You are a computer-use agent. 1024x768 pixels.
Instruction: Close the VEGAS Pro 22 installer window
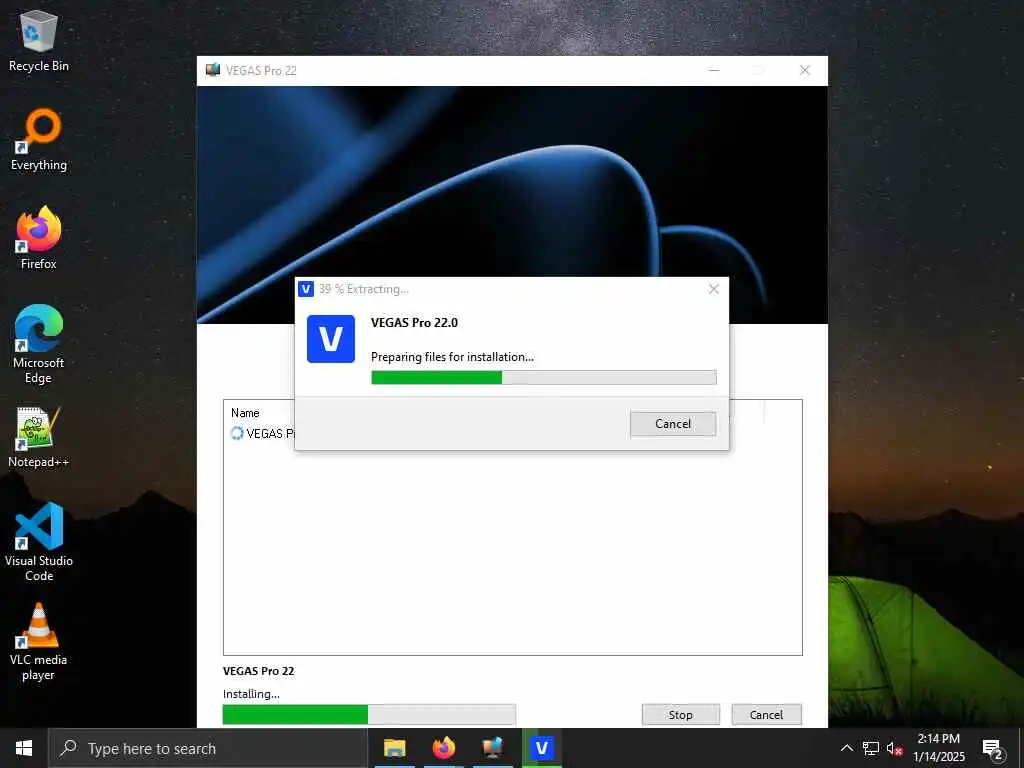click(805, 70)
